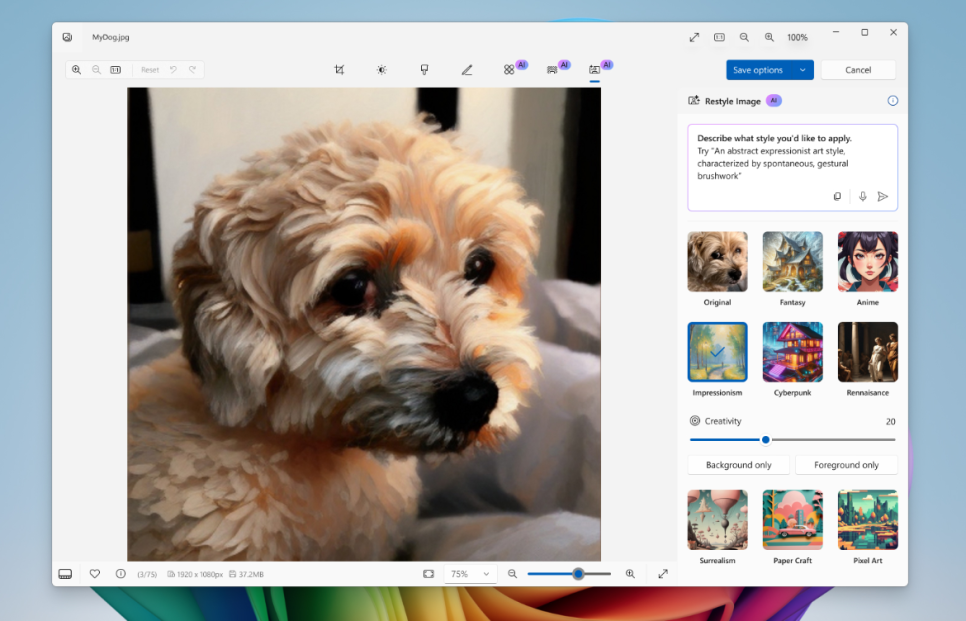The image size is (966, 621).
Task: Open the AI Background tool
Action: (x=552, y=70)
